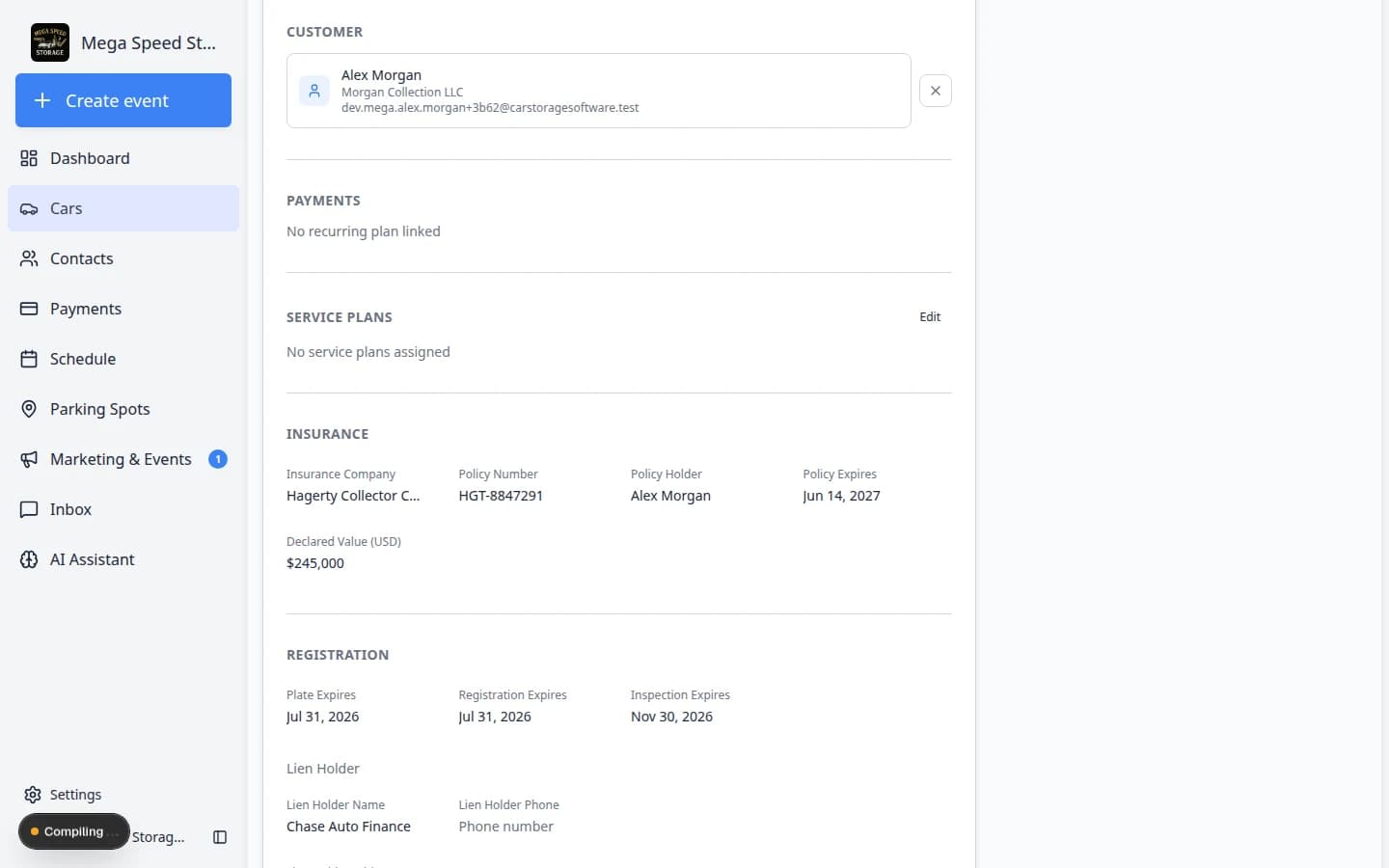Click the Morgan Collection LLC company name
Image resolution: width=1389 pixels, height=868 pixels.
pyautogui.click(x=402, y=93)
